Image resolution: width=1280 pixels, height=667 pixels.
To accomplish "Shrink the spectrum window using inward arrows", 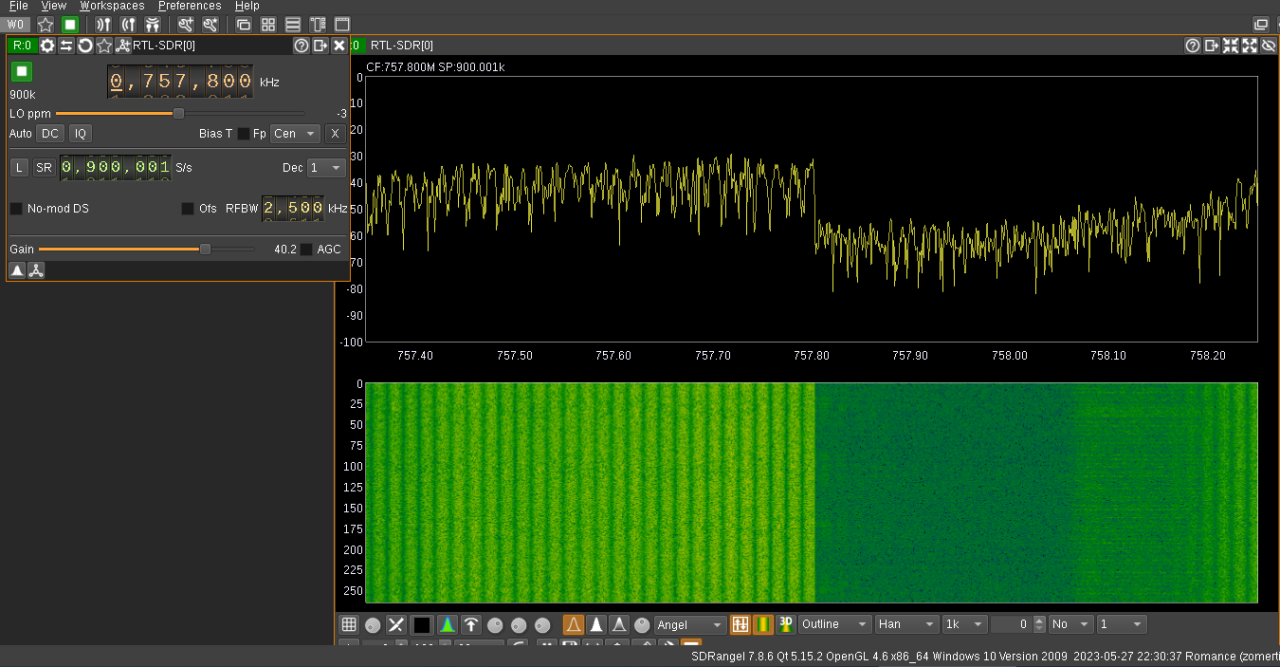I will point(1230,45).
